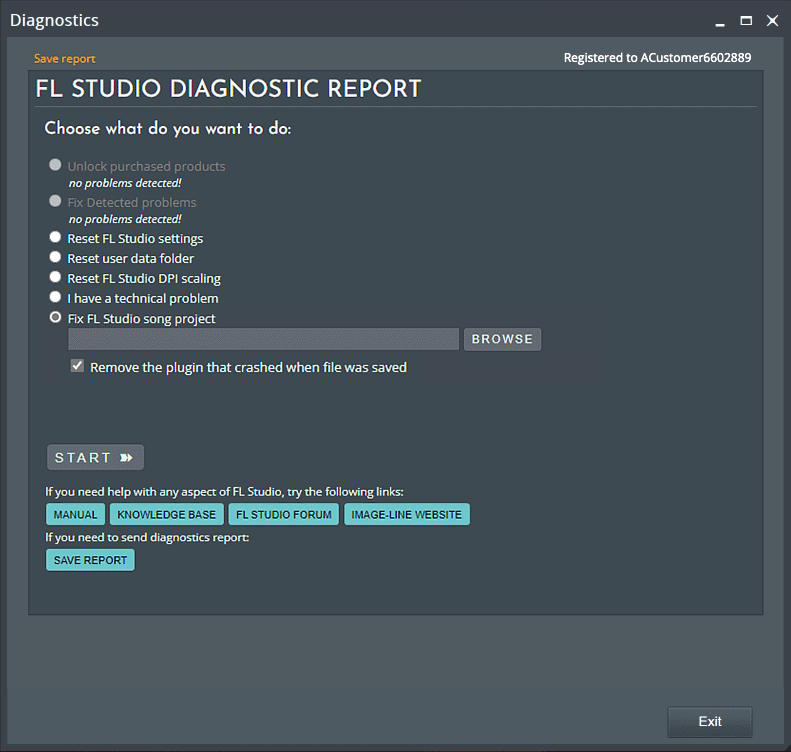Select I have a technical problem
The height and width of the screenshot is (752, 791).
(x=56, y=298)
